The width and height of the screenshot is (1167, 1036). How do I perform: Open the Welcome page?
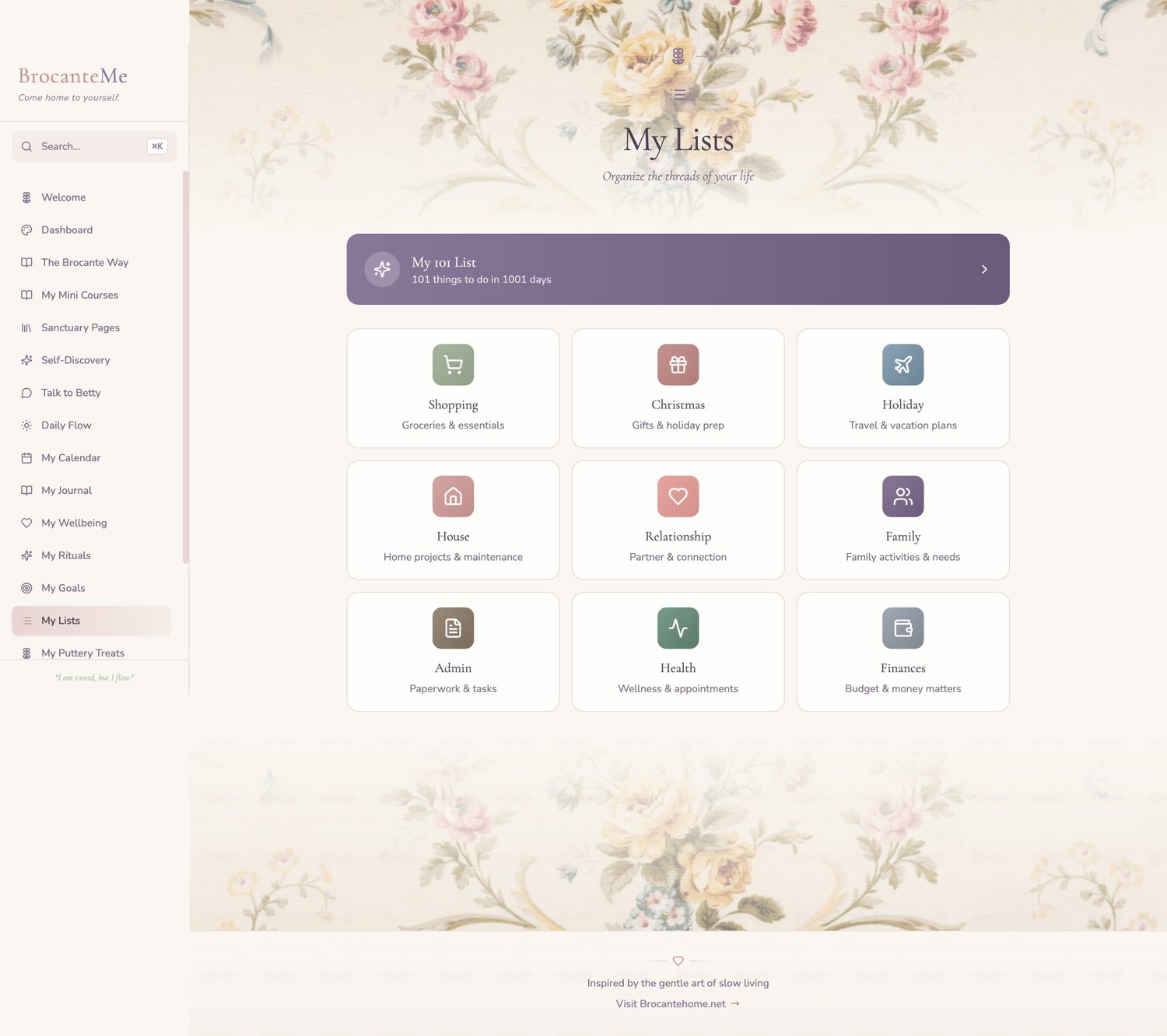91,198
